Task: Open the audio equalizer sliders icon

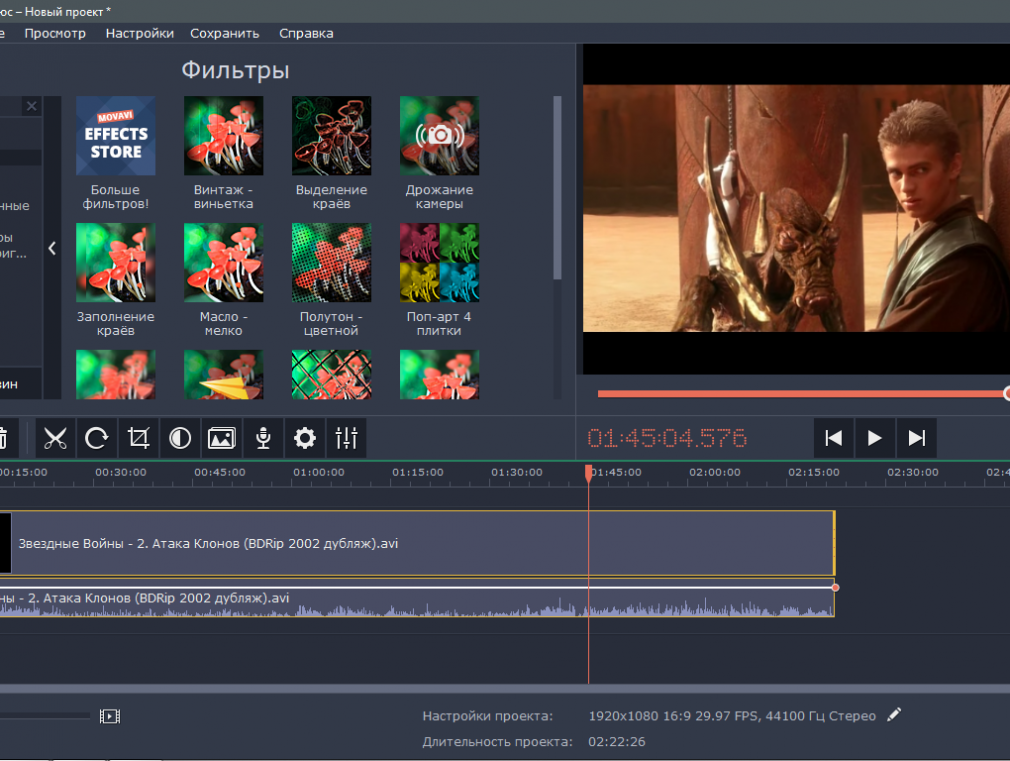Action: (347, 439)
